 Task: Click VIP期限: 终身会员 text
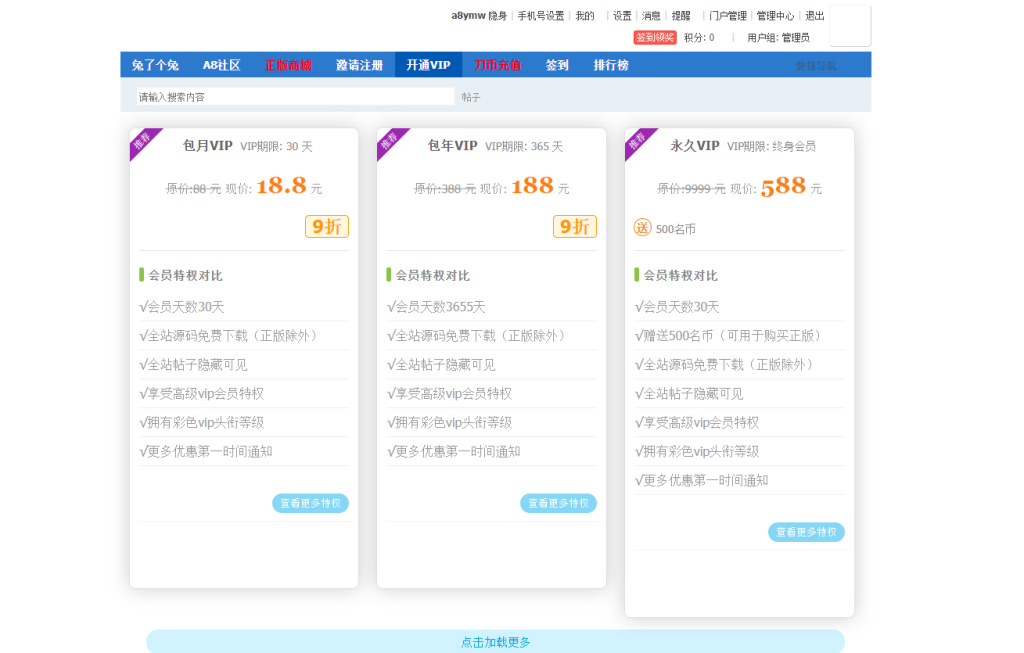(771, 146)
